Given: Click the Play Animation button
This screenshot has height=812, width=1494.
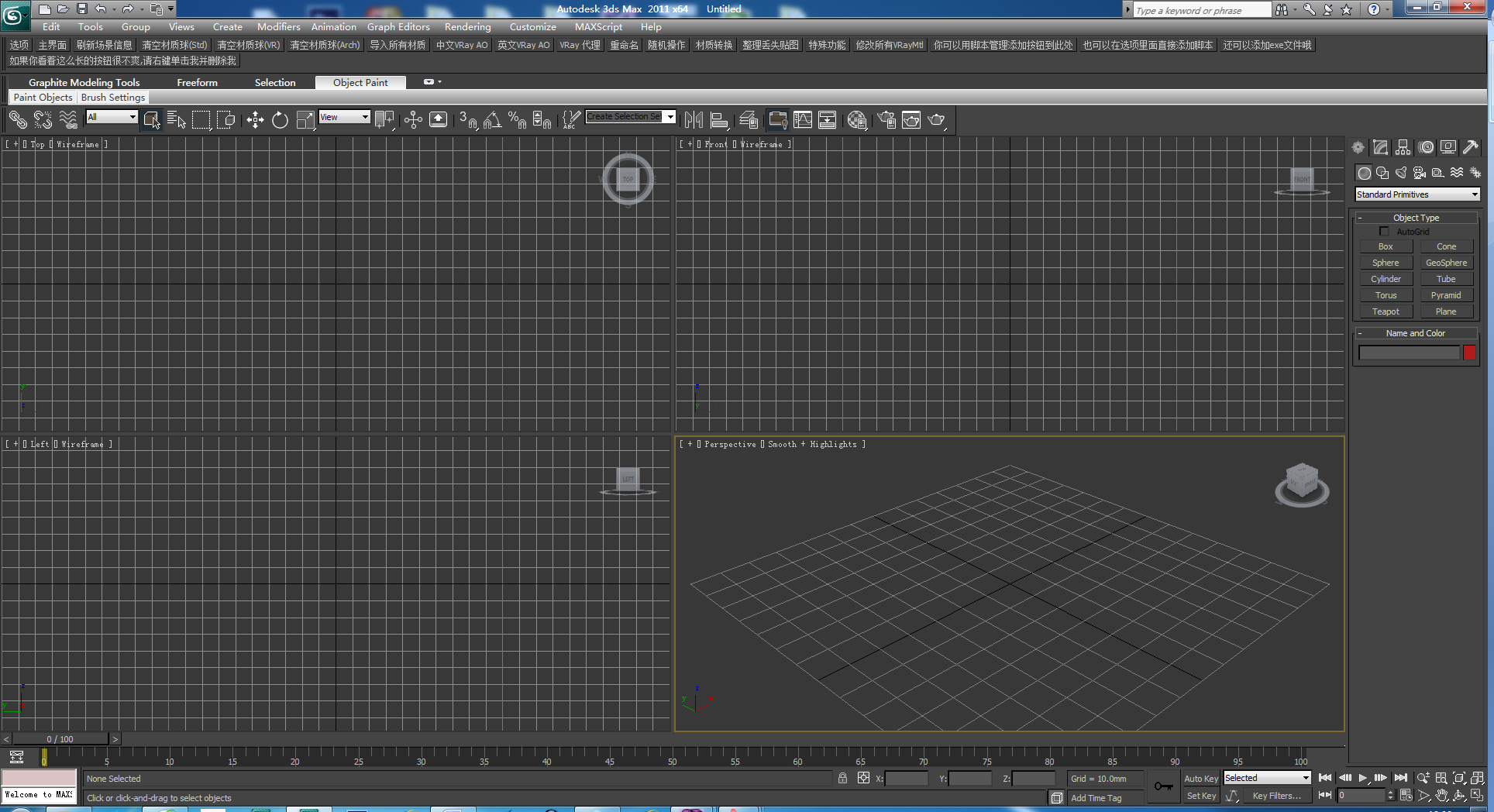Looking at the screenshot, I should [1363, 778].
